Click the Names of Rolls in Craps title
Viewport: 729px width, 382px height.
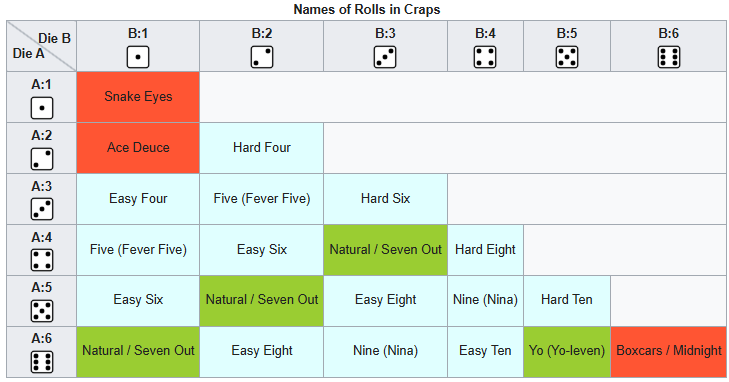point(367,9)
